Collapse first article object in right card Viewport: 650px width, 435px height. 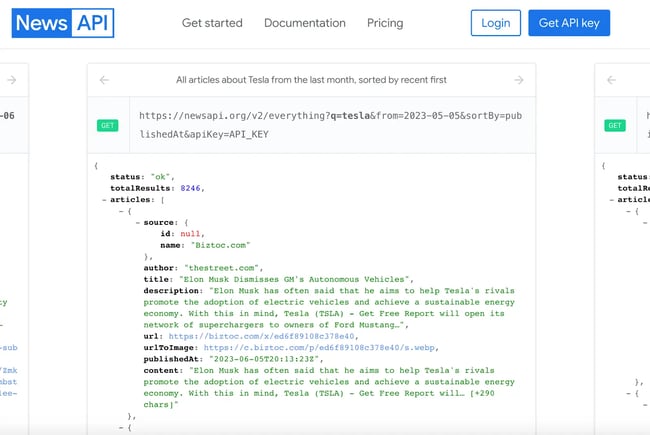[628, 211]
